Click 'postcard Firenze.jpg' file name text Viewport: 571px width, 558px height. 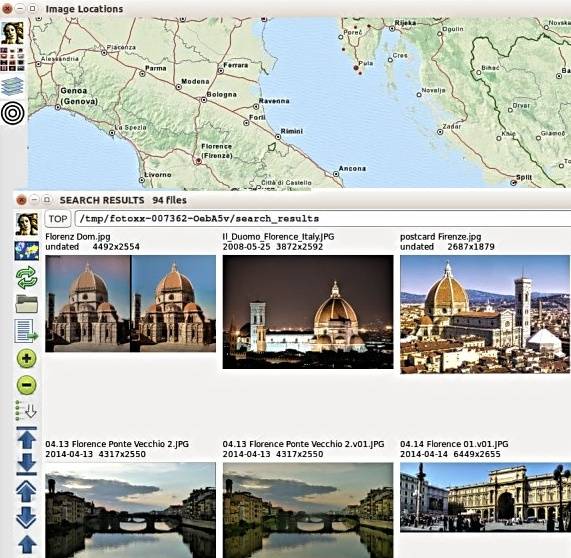[440, 237]
